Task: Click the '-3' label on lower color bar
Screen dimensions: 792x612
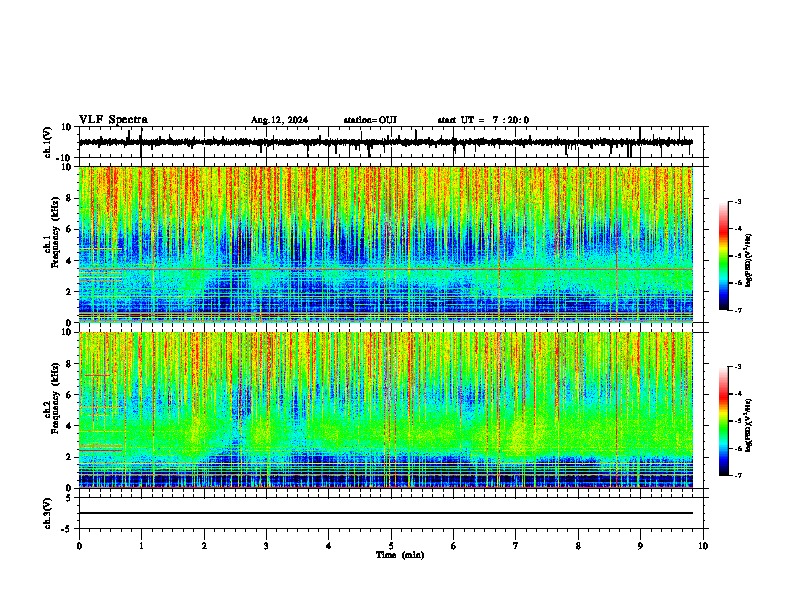Action: tap(737, 367)
